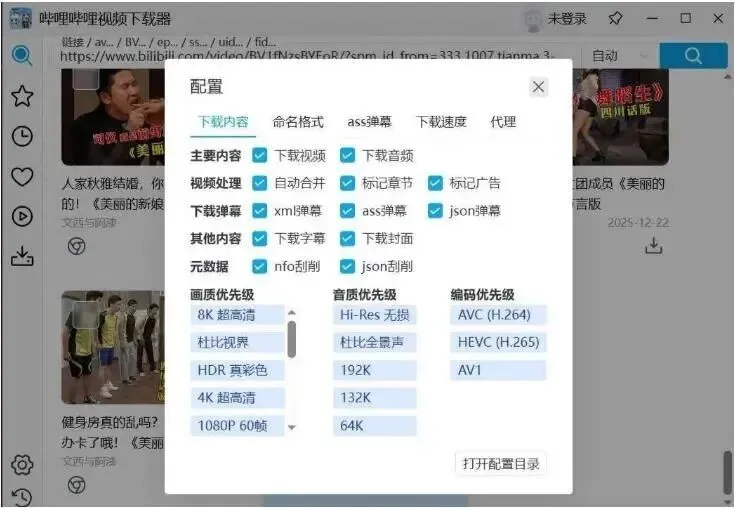Screen dimensions: 735x508
Task: Select AVC (H.264) codec item
Action: click(498, 314)
